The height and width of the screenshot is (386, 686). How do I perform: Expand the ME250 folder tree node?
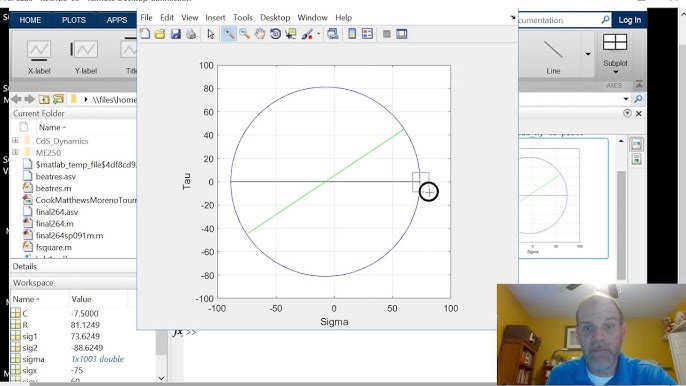click(x=15, y=152)
